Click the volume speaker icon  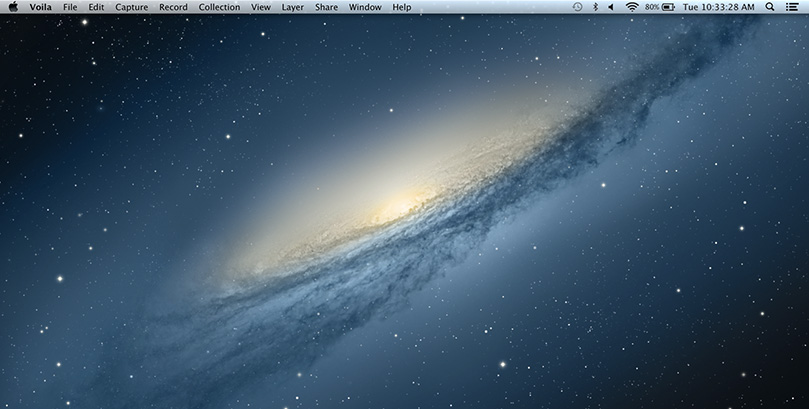pyautogui.click(x=611, y=7)
